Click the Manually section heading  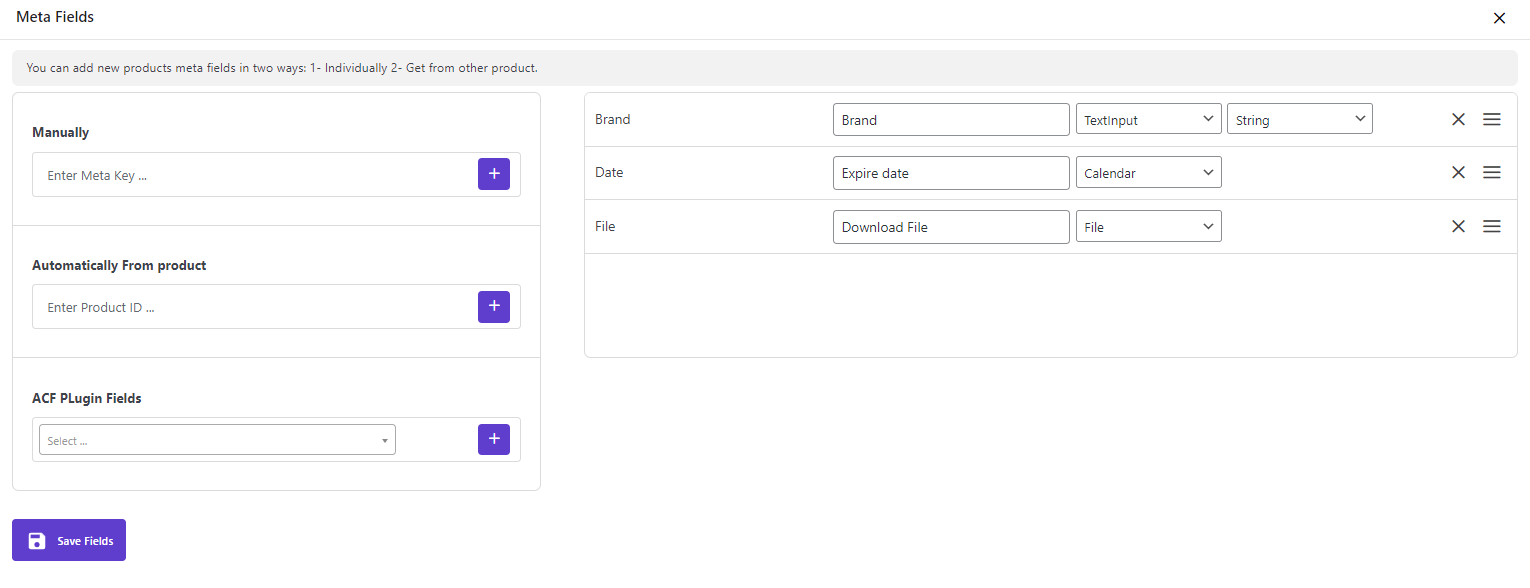click(60, 132)
